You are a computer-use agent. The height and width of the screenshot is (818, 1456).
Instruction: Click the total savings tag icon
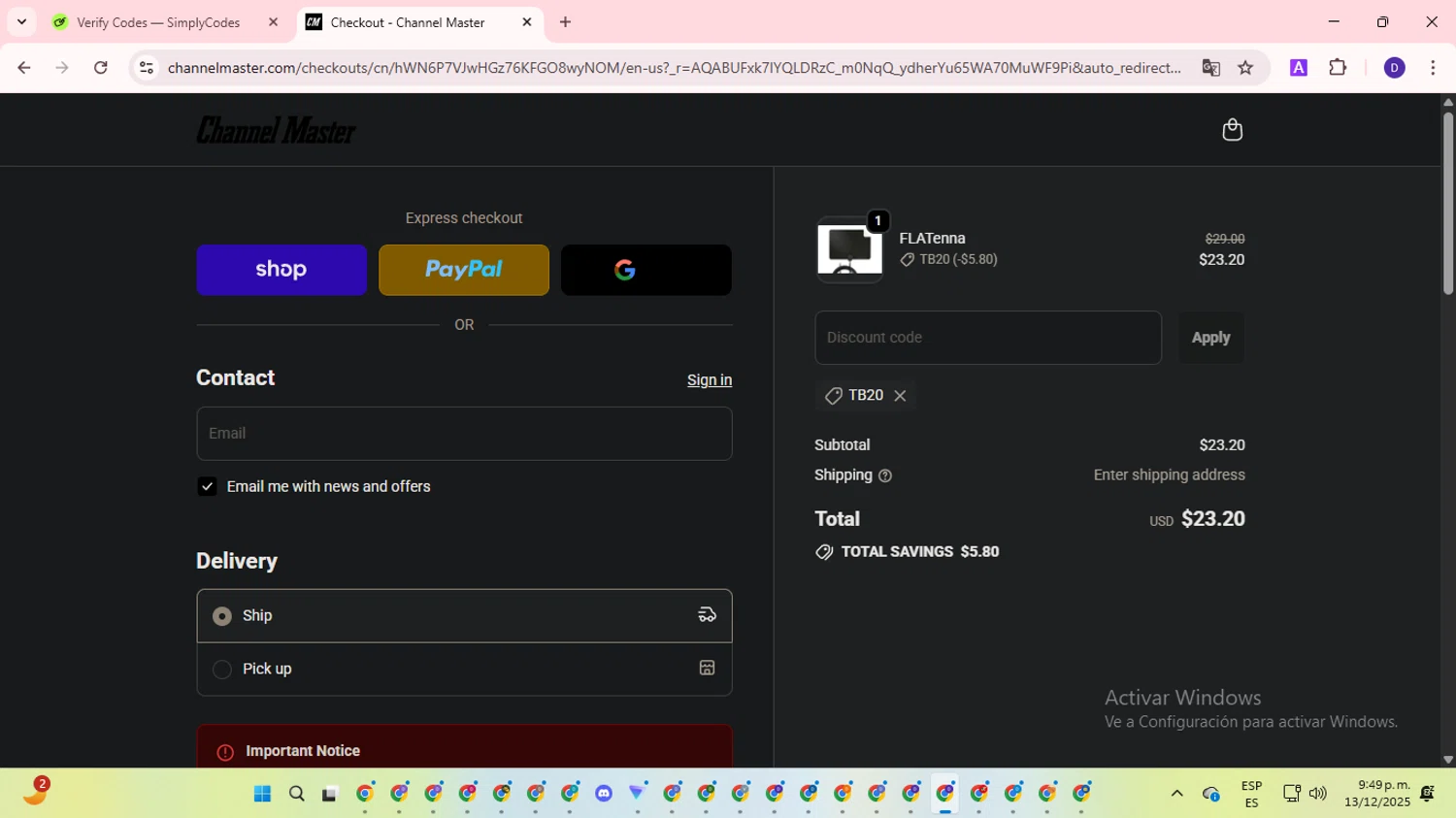click(x=824, y=552)
